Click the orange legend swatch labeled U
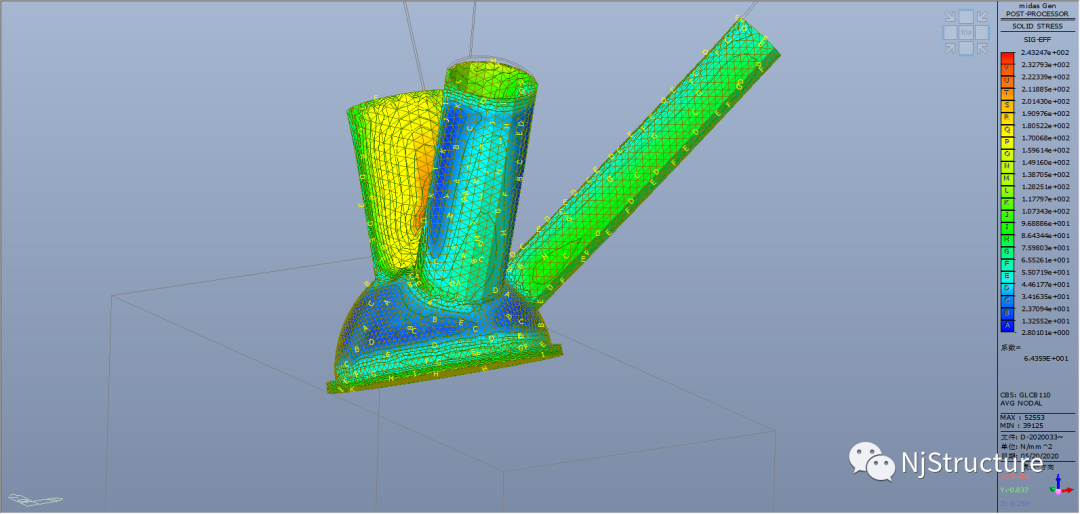The image size is (1080, 514). click(1007, 81)
